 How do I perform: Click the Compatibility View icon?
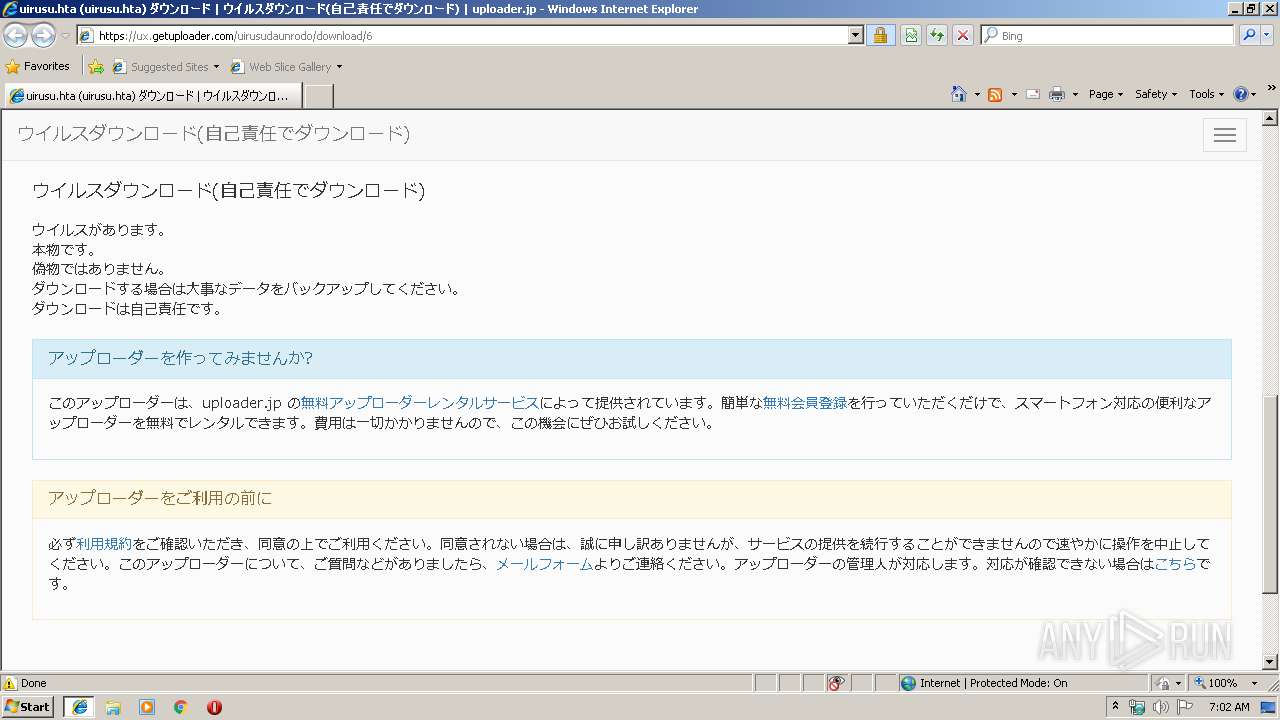pos(910,35)
